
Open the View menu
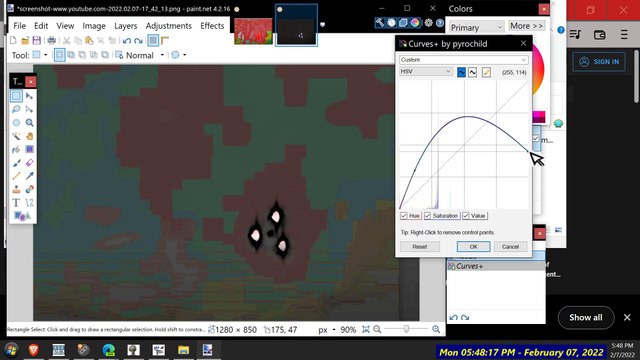(65, 26)
